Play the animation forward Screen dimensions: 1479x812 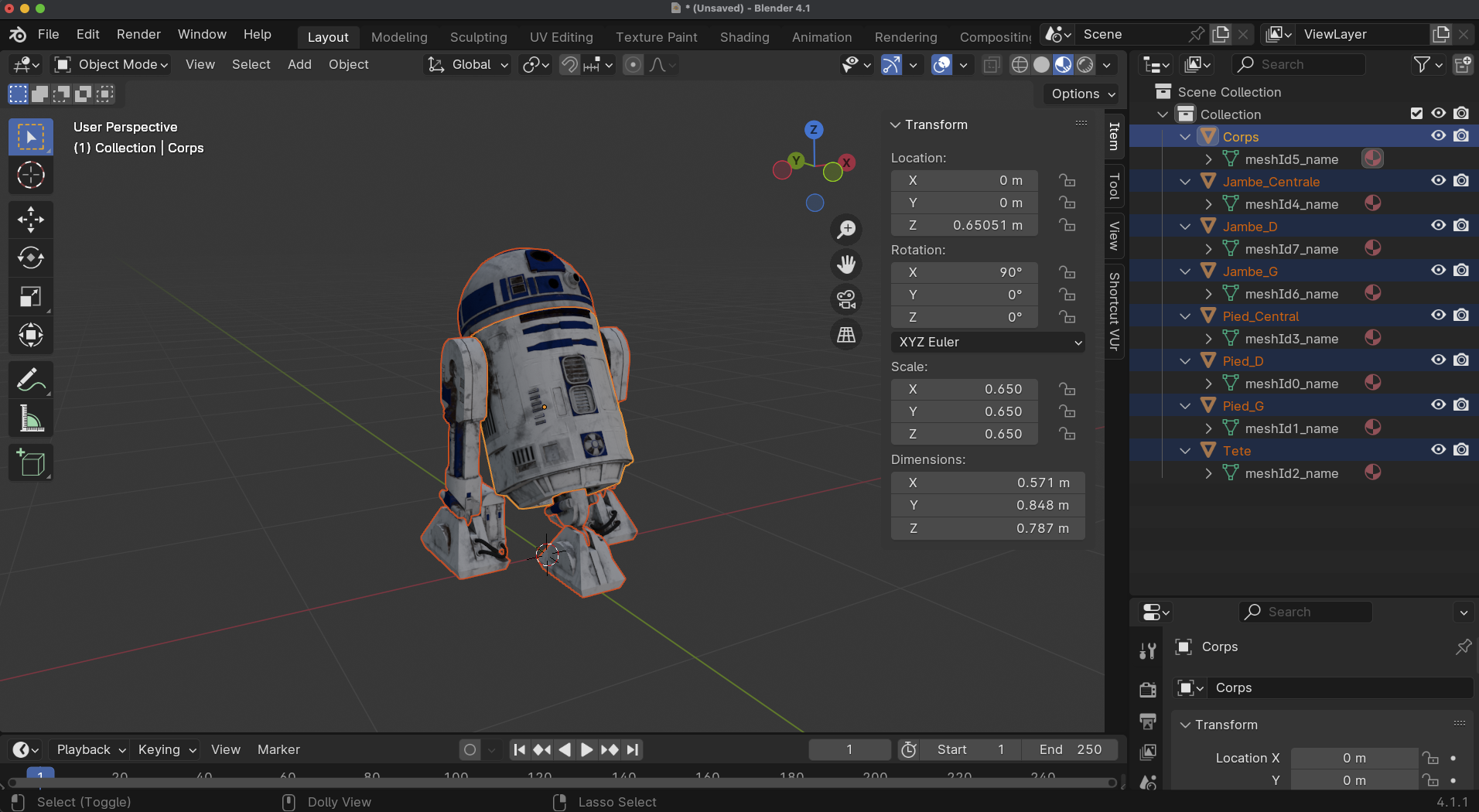[x=586, y=749]
